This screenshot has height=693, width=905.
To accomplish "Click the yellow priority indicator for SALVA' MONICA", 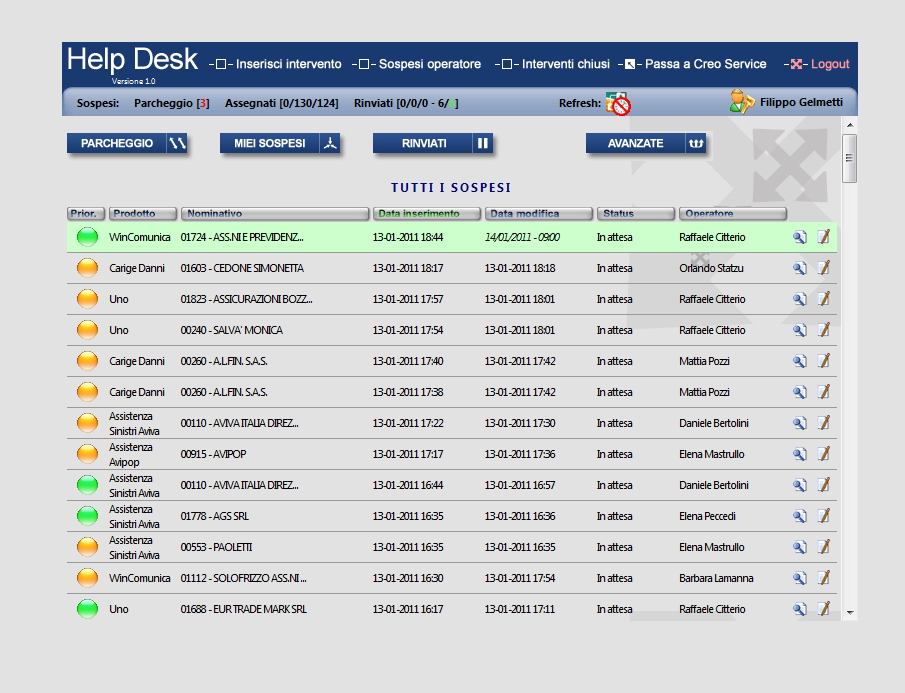I will click(86, 330).
